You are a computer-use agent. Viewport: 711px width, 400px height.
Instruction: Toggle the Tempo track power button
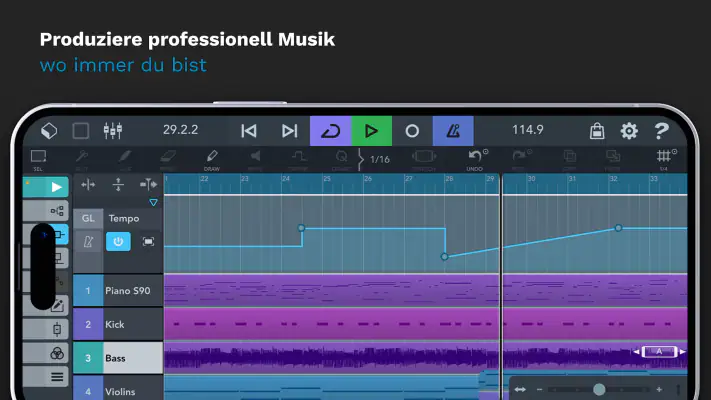point(118,241)
